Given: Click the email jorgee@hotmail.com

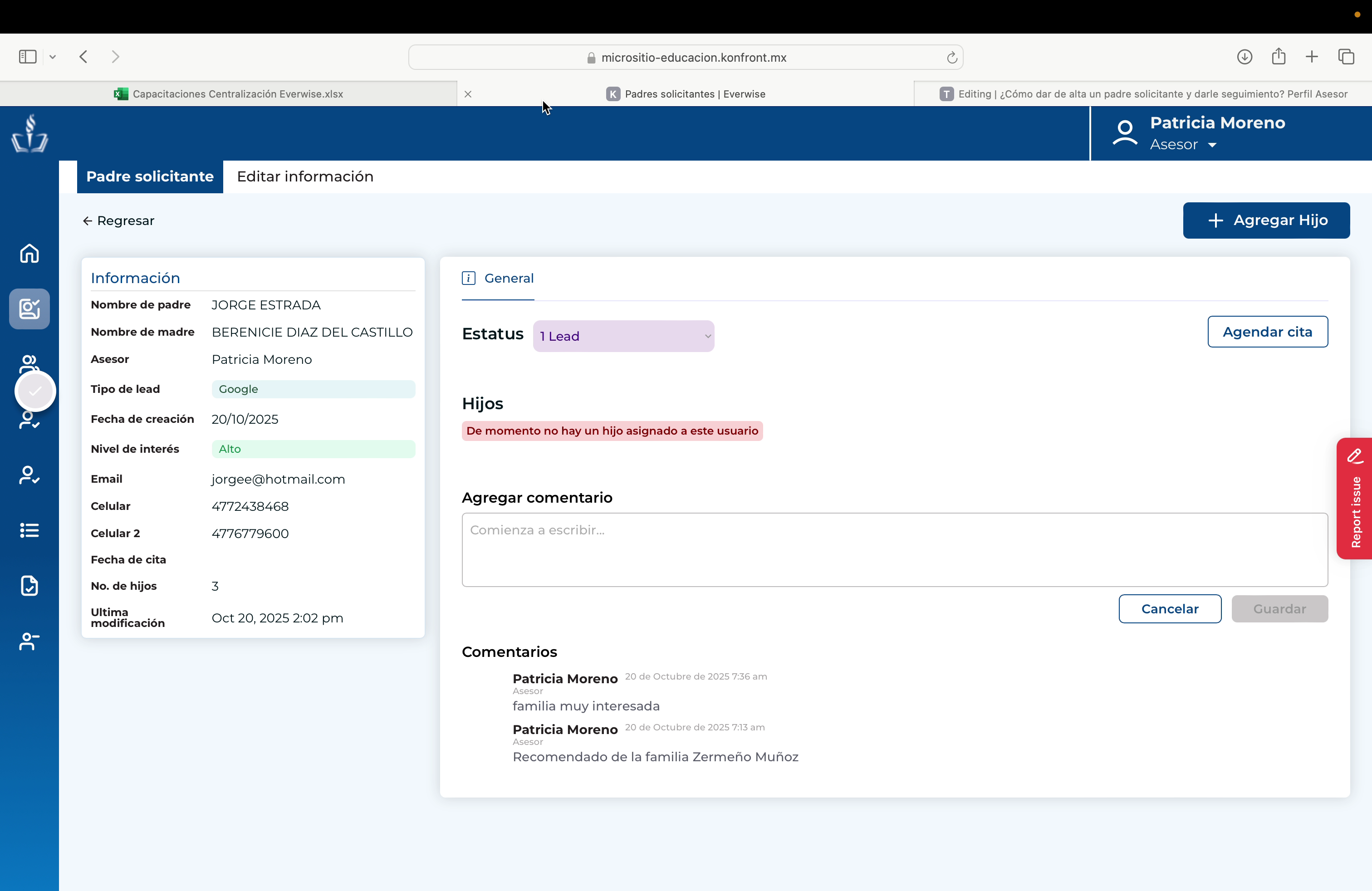Looking at the screenshot, I should pyautogui.click(x=279, y=479).
